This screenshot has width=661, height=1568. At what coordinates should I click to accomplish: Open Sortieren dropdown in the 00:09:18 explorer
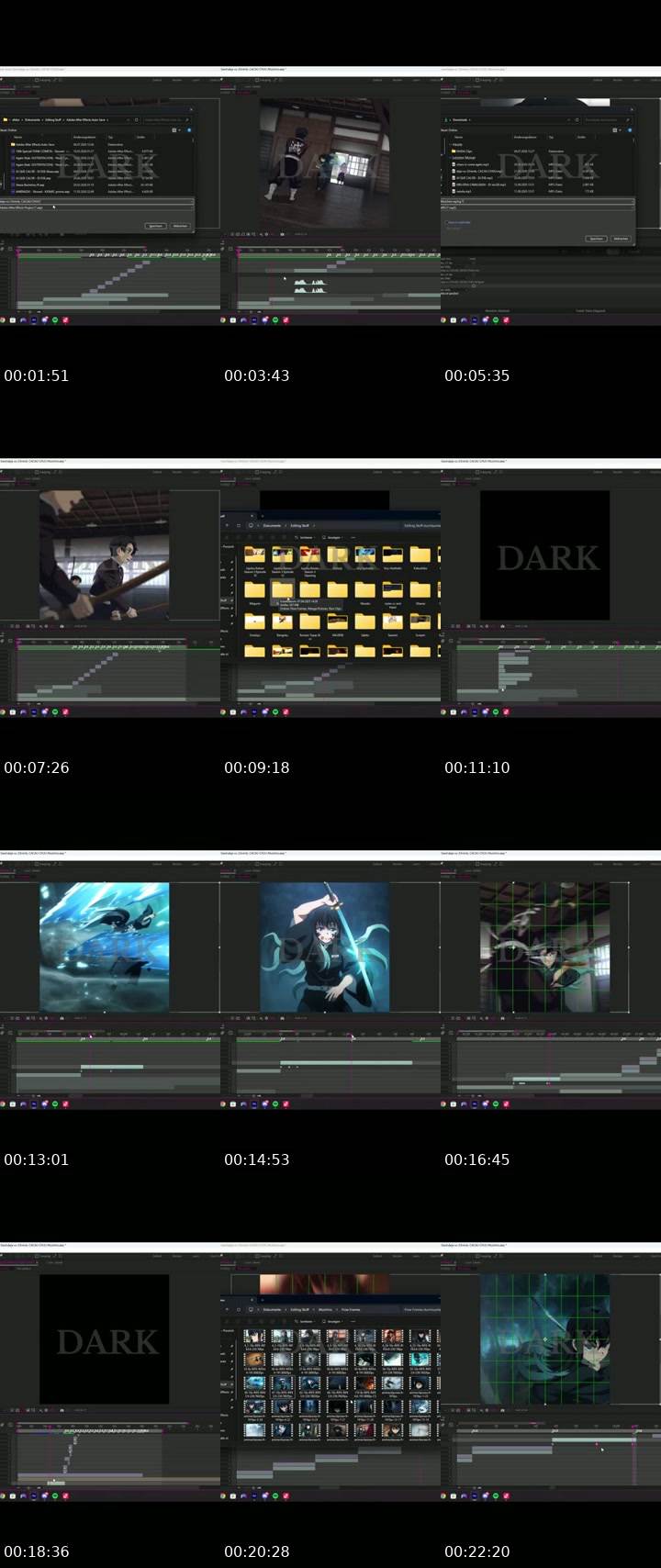305,538
